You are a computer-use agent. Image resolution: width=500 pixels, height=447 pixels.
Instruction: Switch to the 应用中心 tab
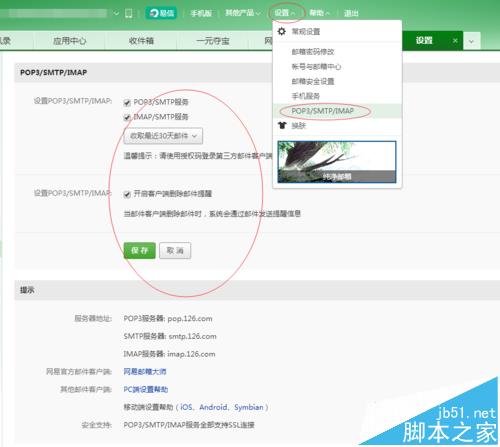click(69, 41)
